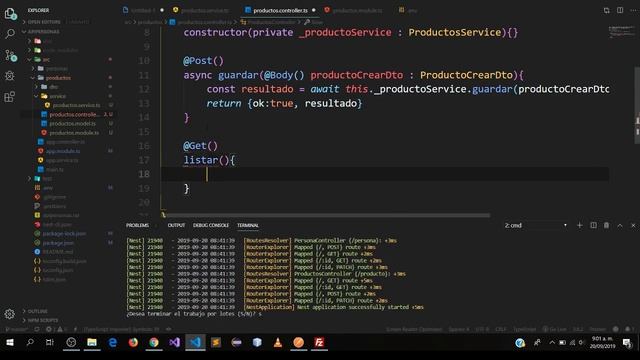Open Task View on the taskbar

pos(50,342)
